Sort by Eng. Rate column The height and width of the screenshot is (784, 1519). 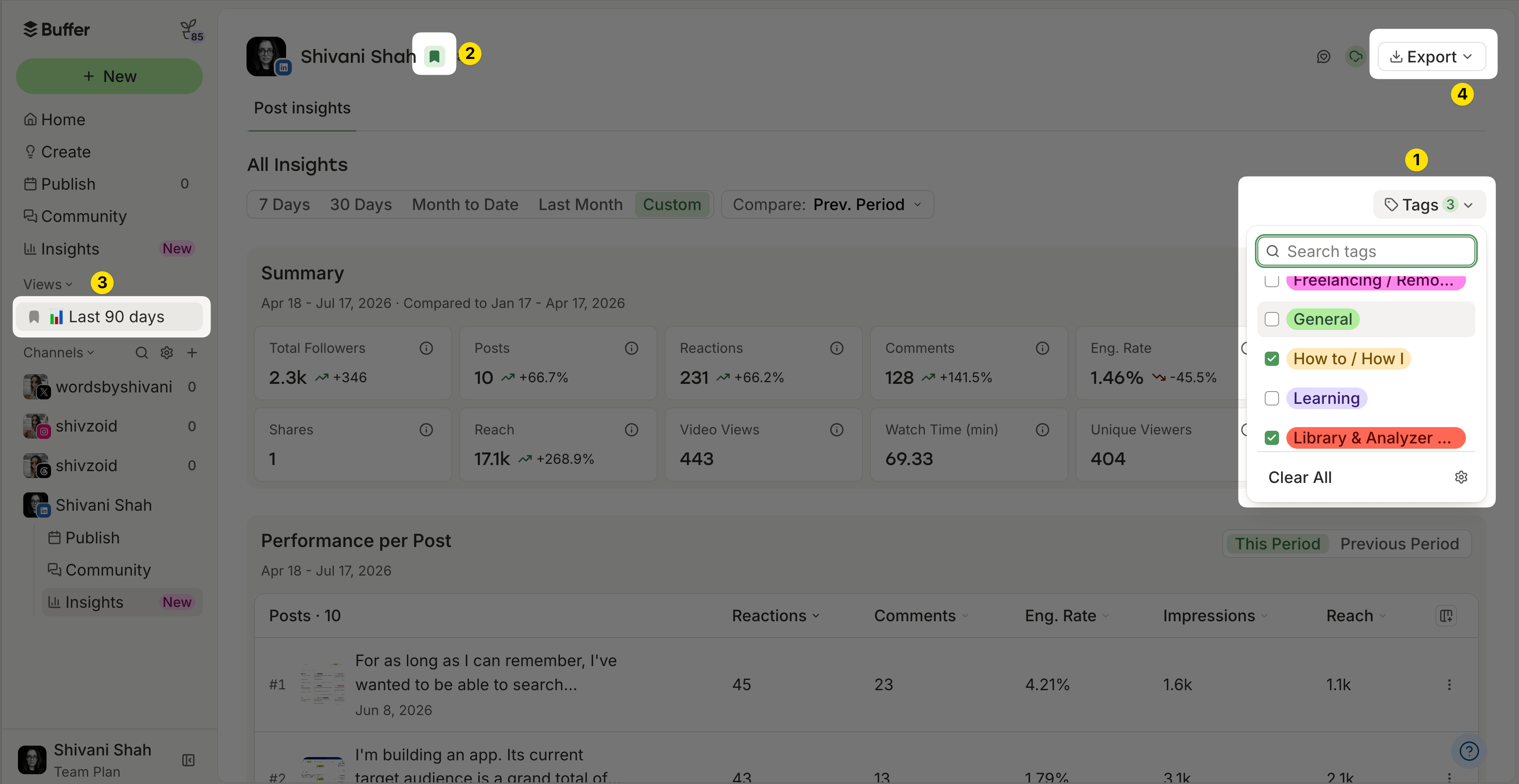pyautogui.click(x=1066, y=616)
